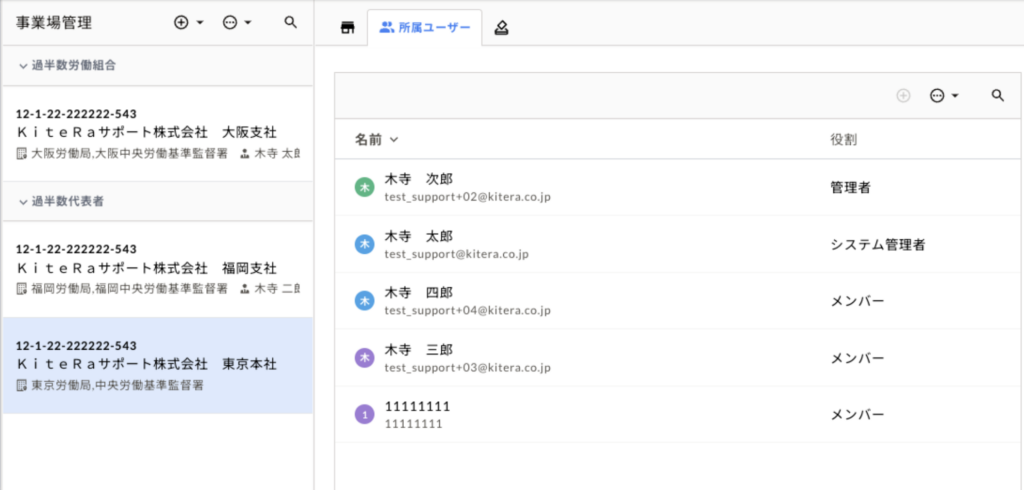1024x490 pixels.
Task: Collapse the 過半数労働組合 section
Action: [x=24, y=65]
